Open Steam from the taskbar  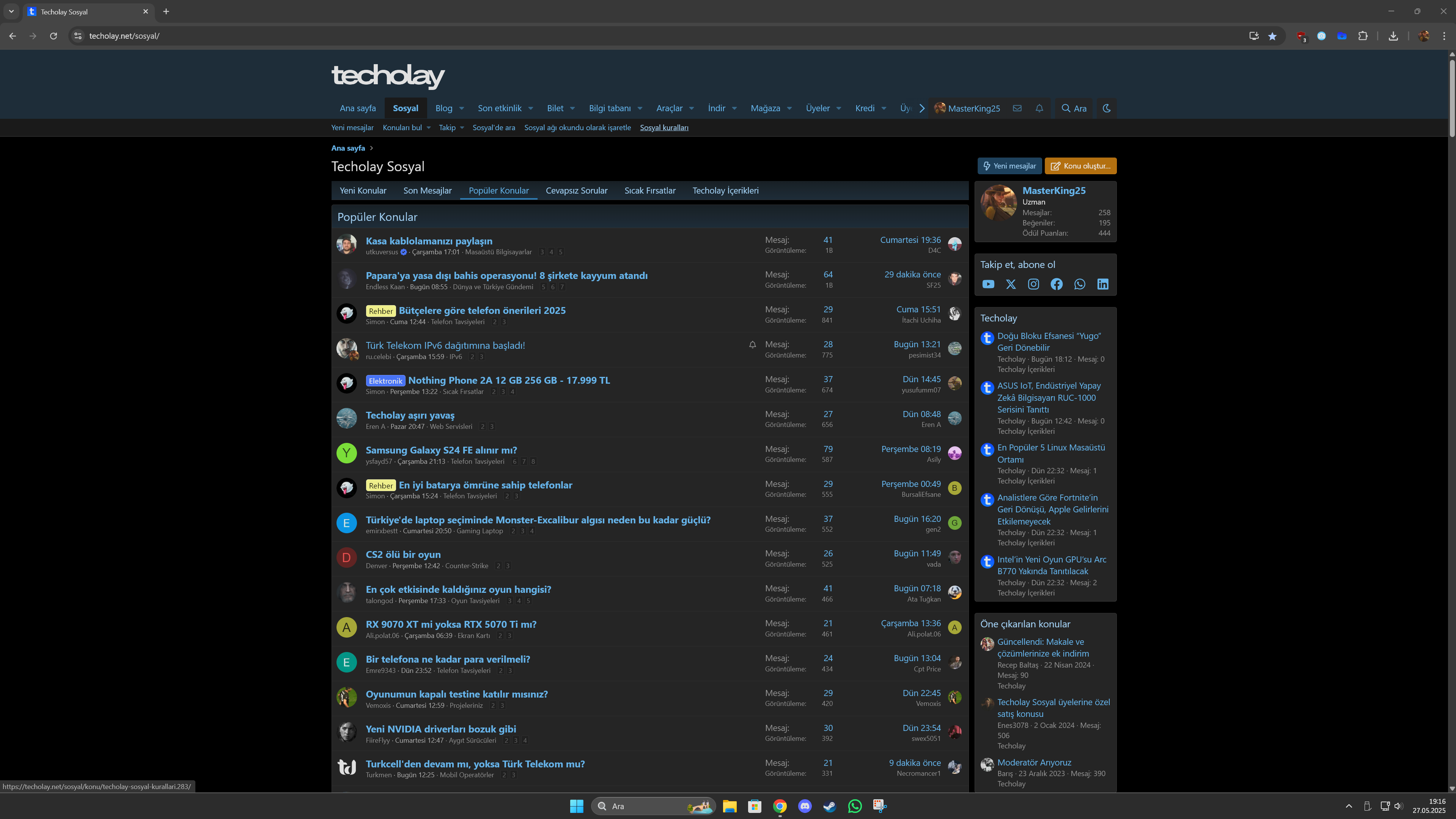[x=830, y=806]
